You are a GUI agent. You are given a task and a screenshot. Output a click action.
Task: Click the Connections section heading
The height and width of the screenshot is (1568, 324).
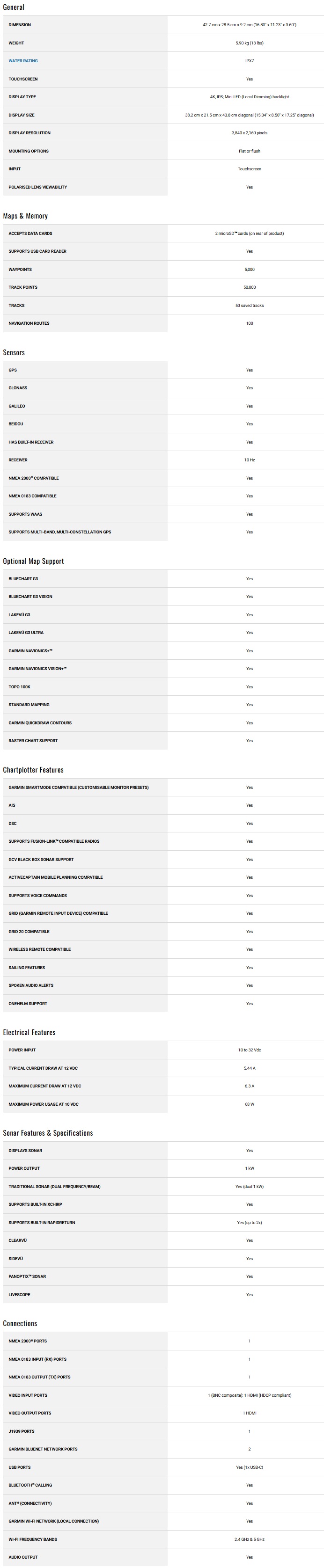coord(20,1323)
